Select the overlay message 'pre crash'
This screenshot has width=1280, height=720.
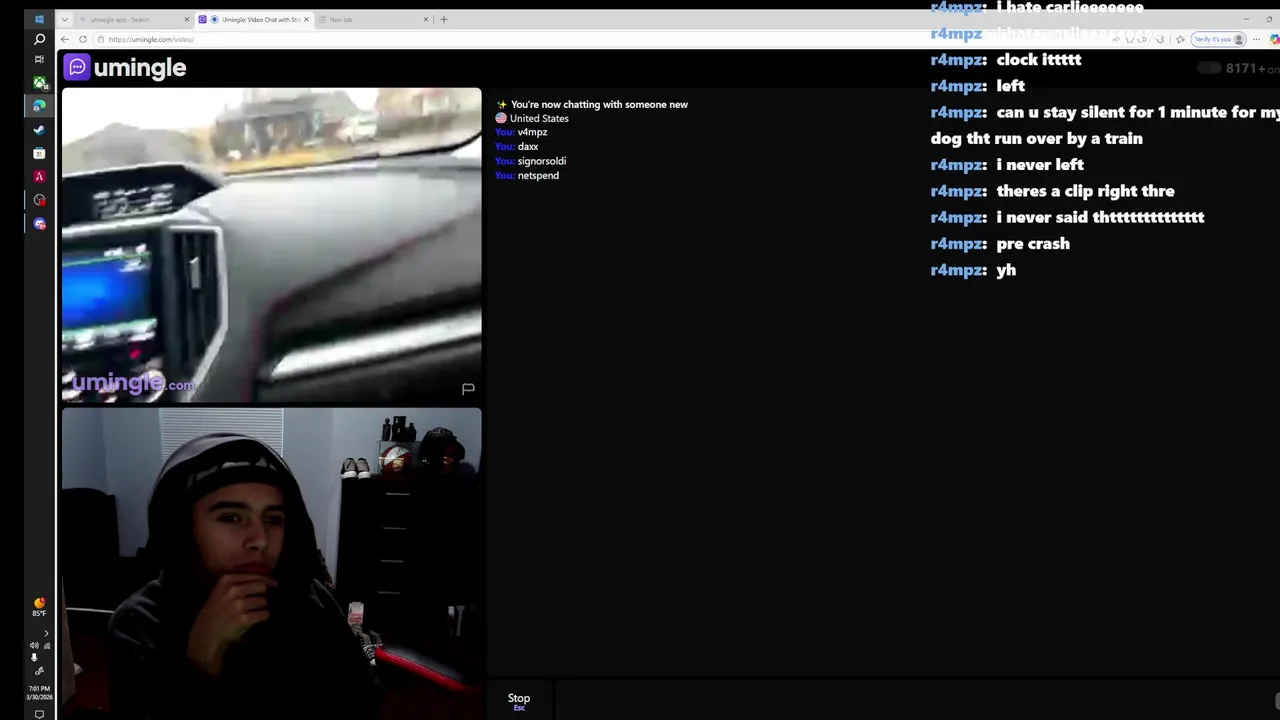point(1033,244)
